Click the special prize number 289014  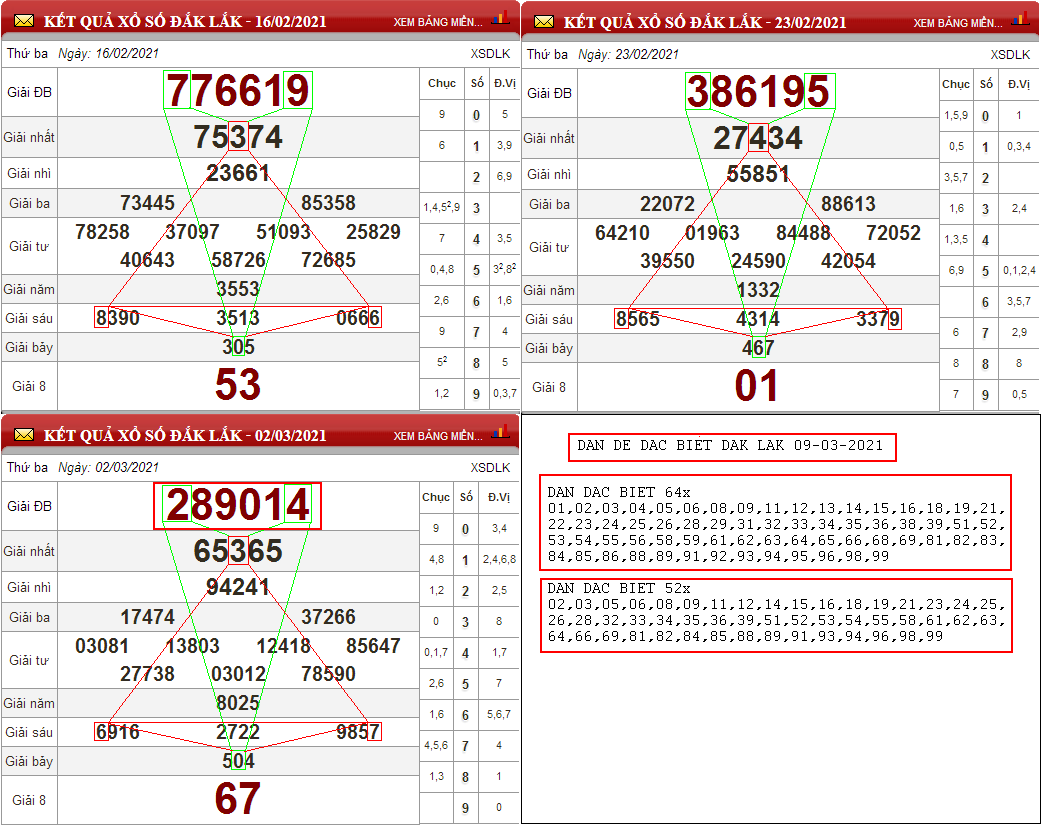click(238, 505)
